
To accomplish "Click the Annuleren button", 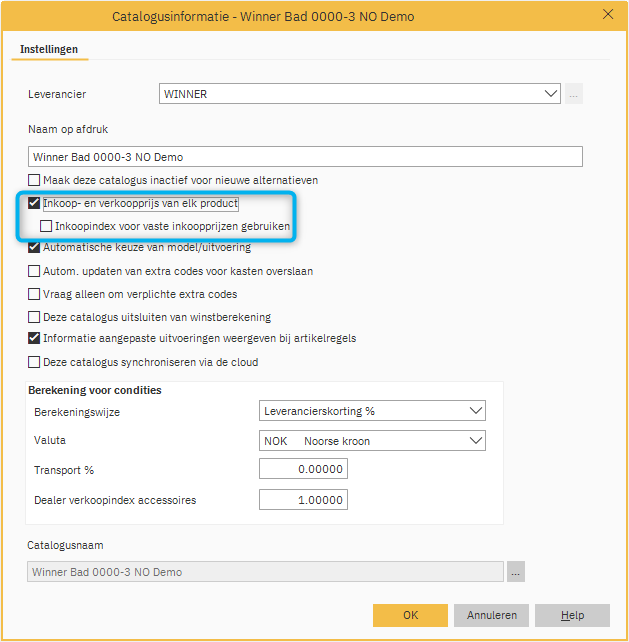I will pos(491,615).
